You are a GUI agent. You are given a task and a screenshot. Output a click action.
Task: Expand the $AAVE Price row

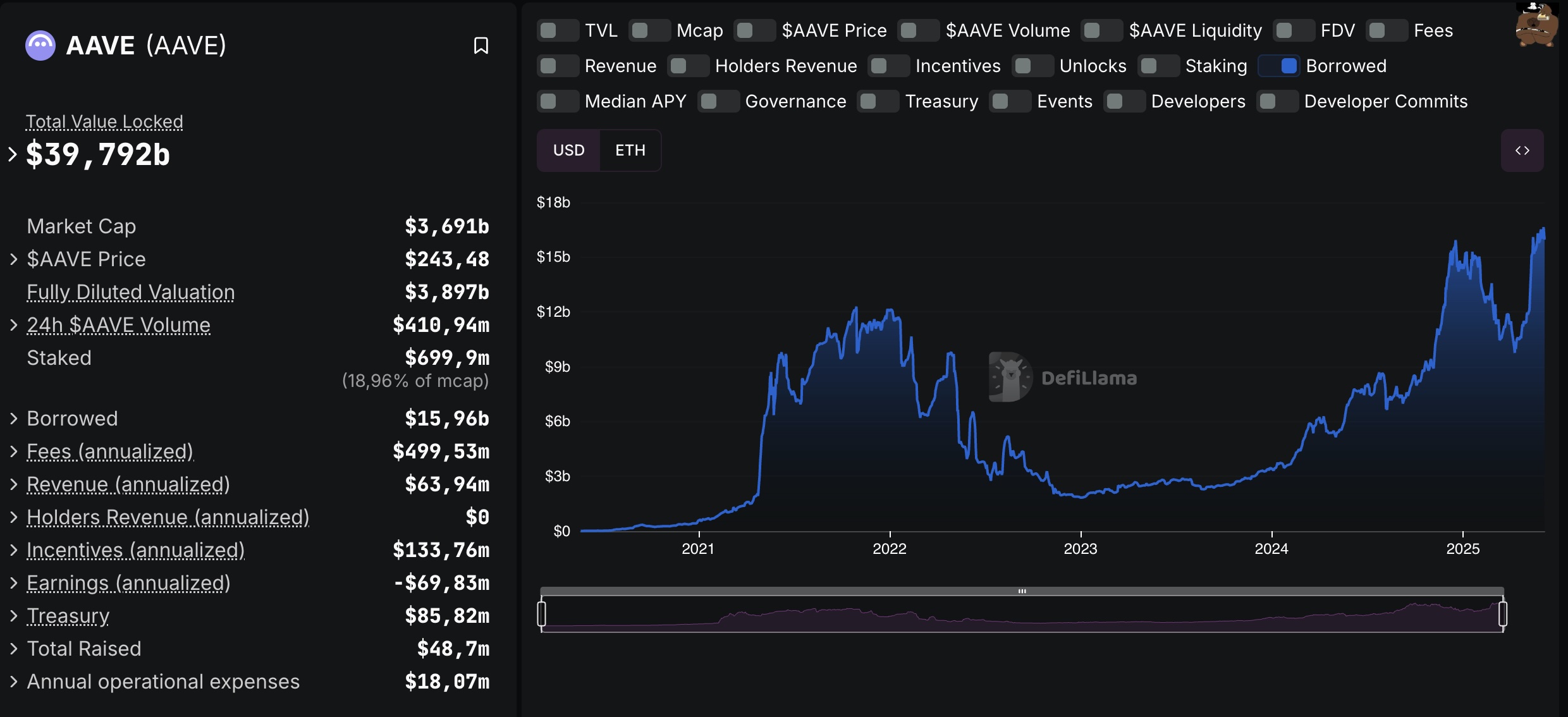pyautogui.click(x=13, y=259)
